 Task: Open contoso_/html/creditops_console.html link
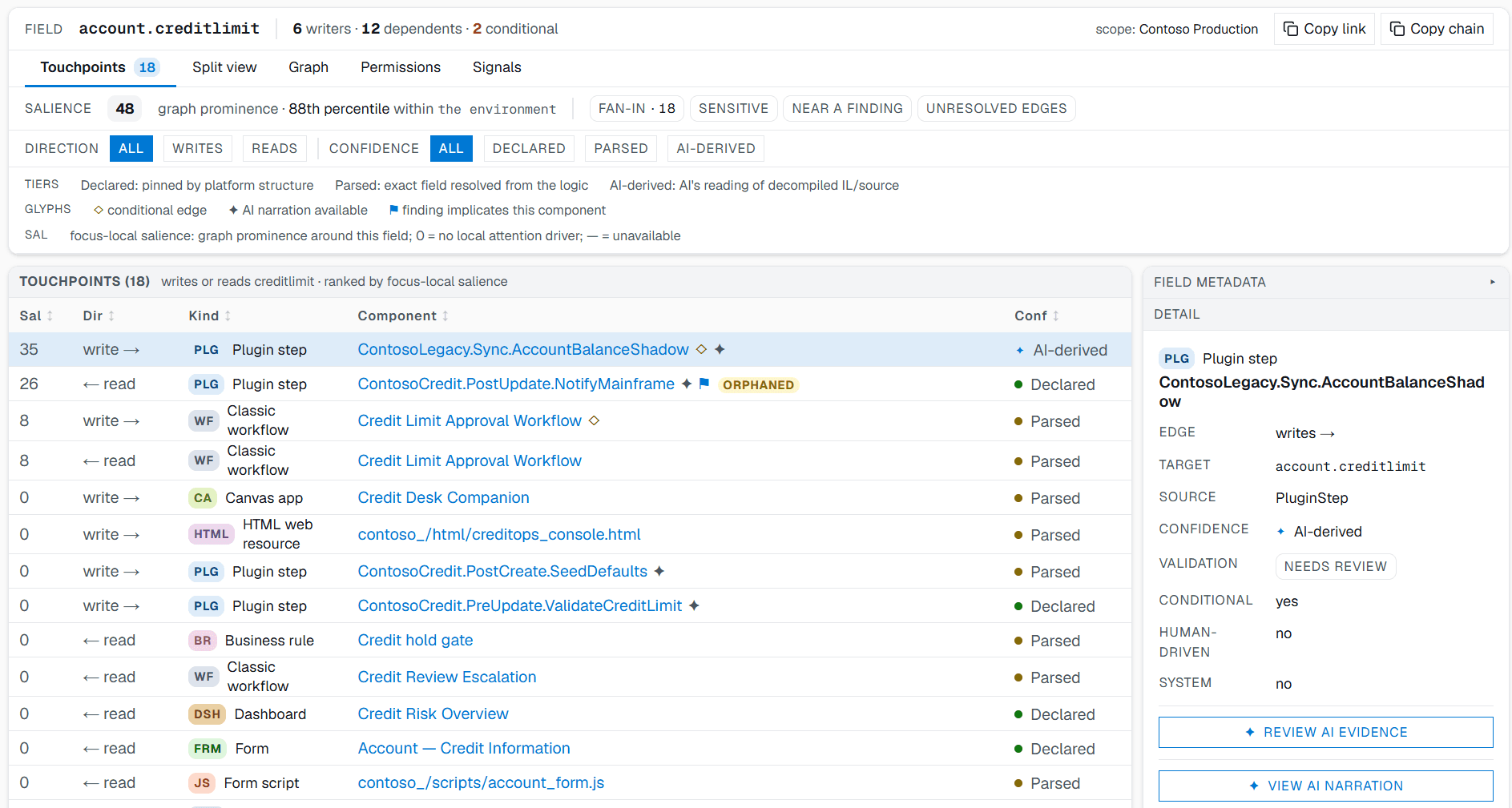499,534
